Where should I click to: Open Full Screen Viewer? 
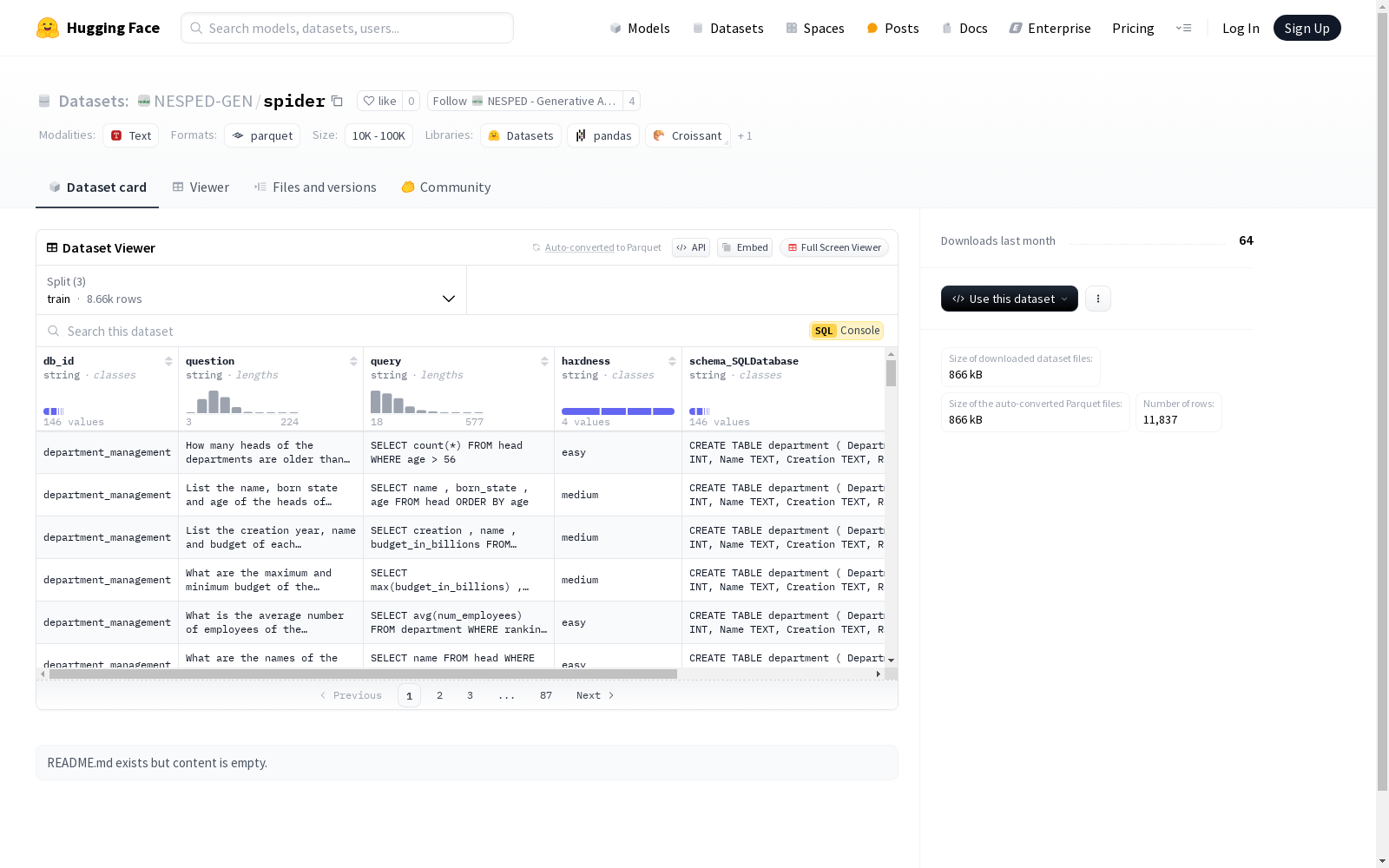(x=834, y=247)
